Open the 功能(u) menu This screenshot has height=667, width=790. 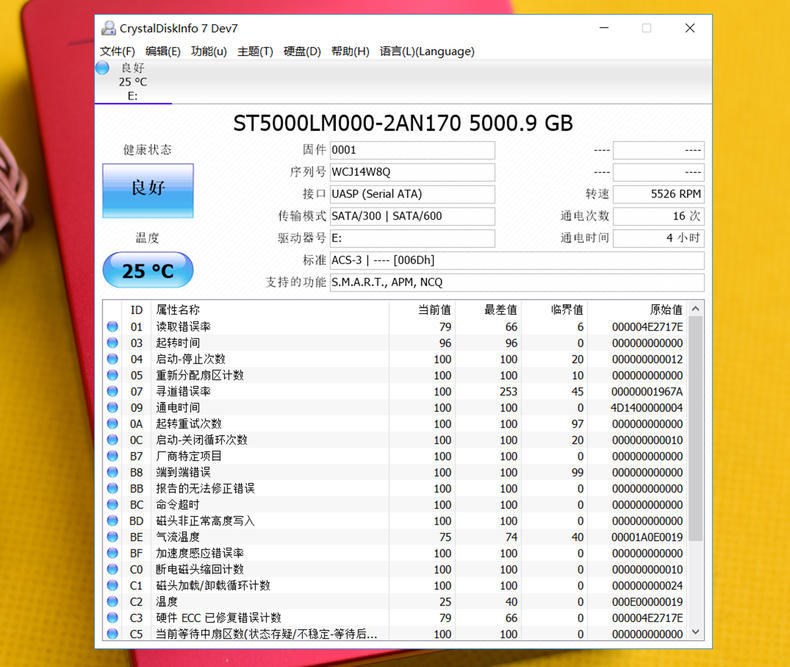click(209, 51)
